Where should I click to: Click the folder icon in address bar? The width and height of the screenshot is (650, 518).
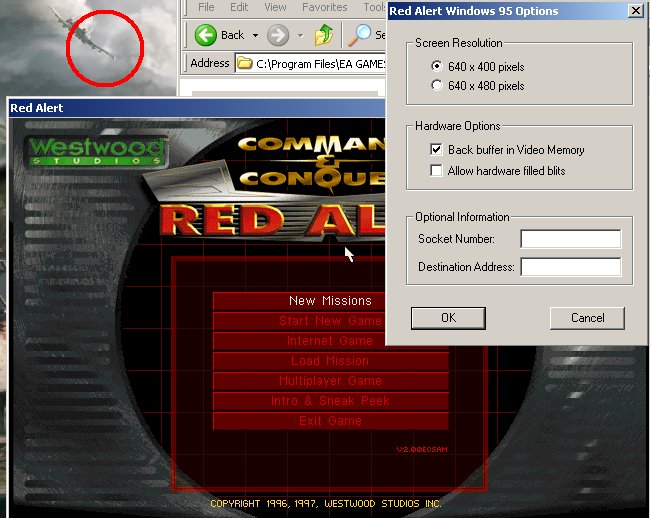(245, 63)
